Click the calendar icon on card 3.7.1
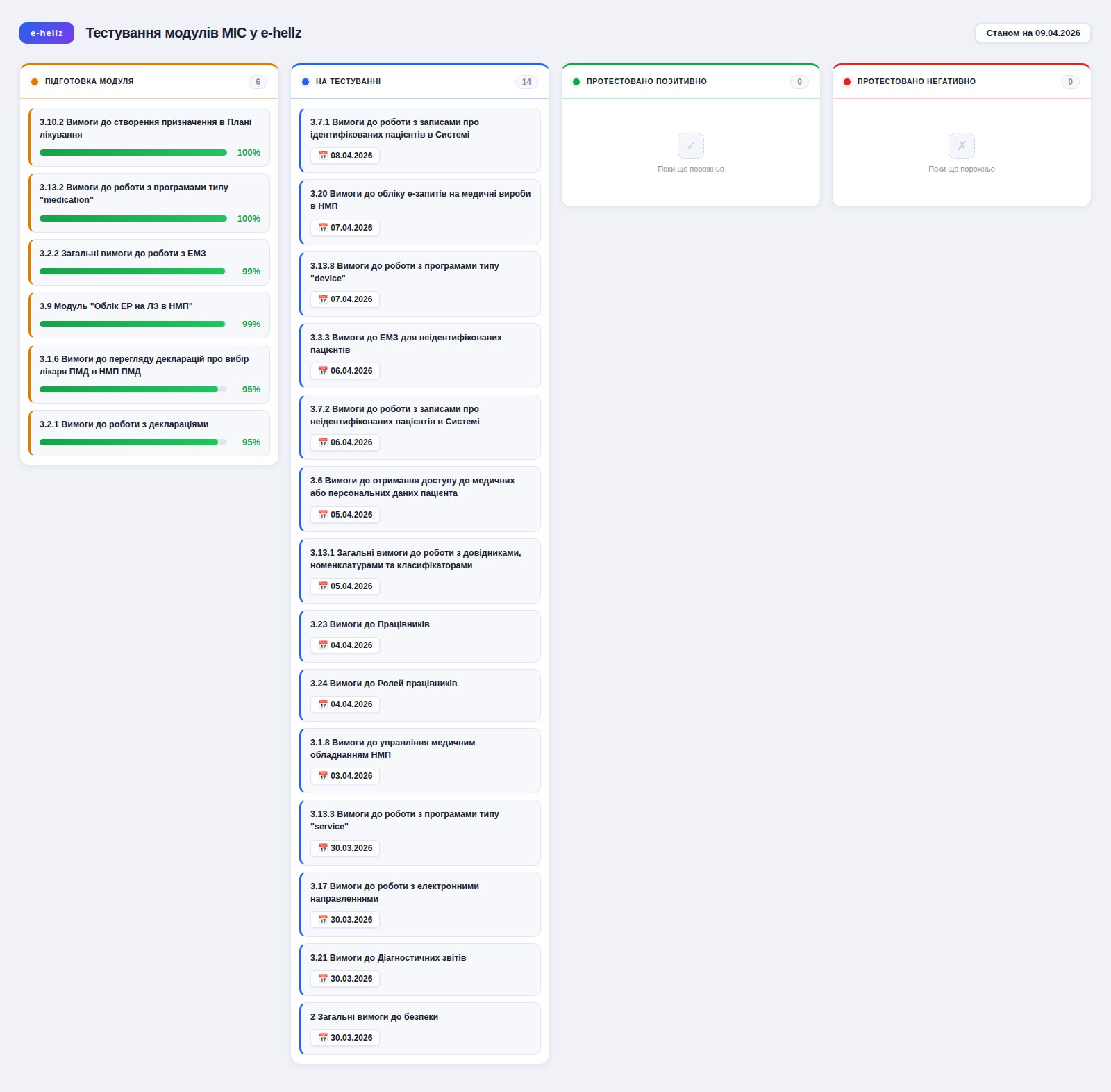Viewport: 1111px width, 1092px height. pyautogui.click(x=323, y=156)
